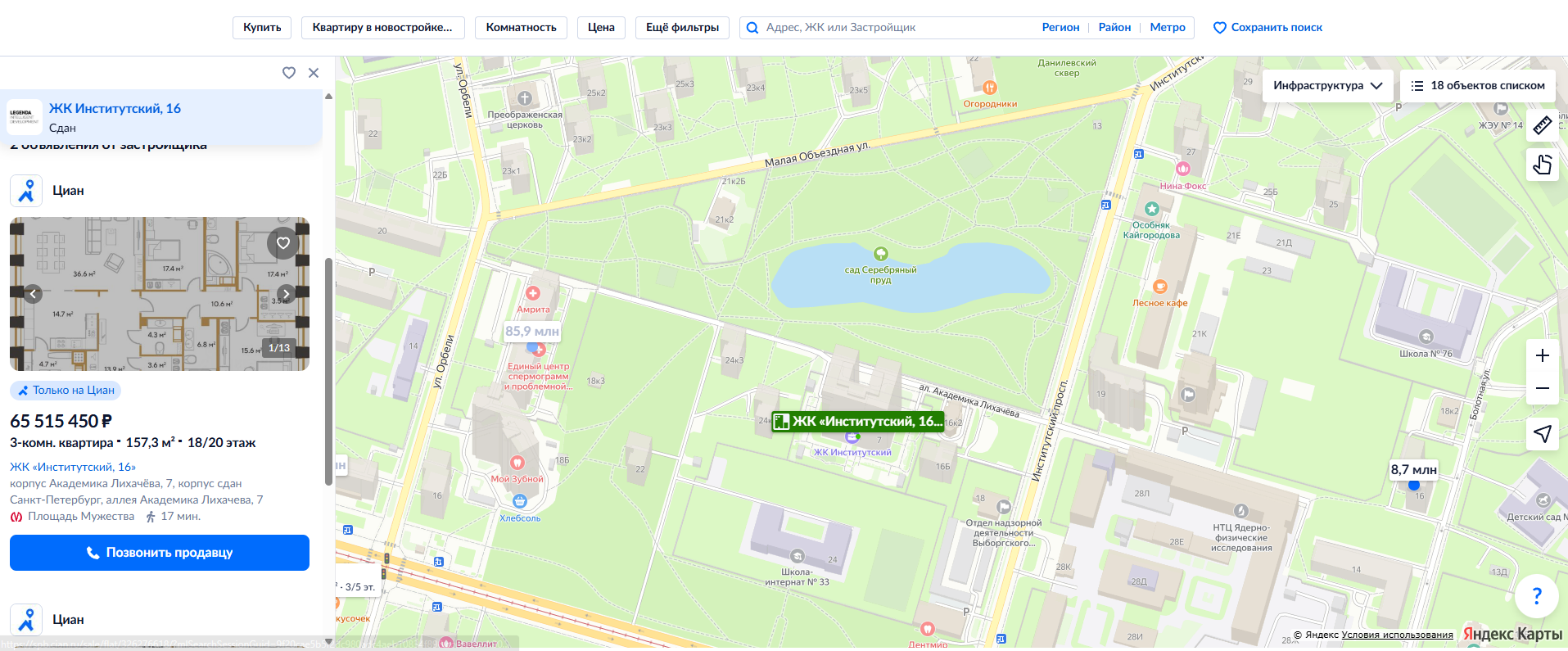
Task: Click the Мои Зубной dental pin
Action: coord(517,463)
